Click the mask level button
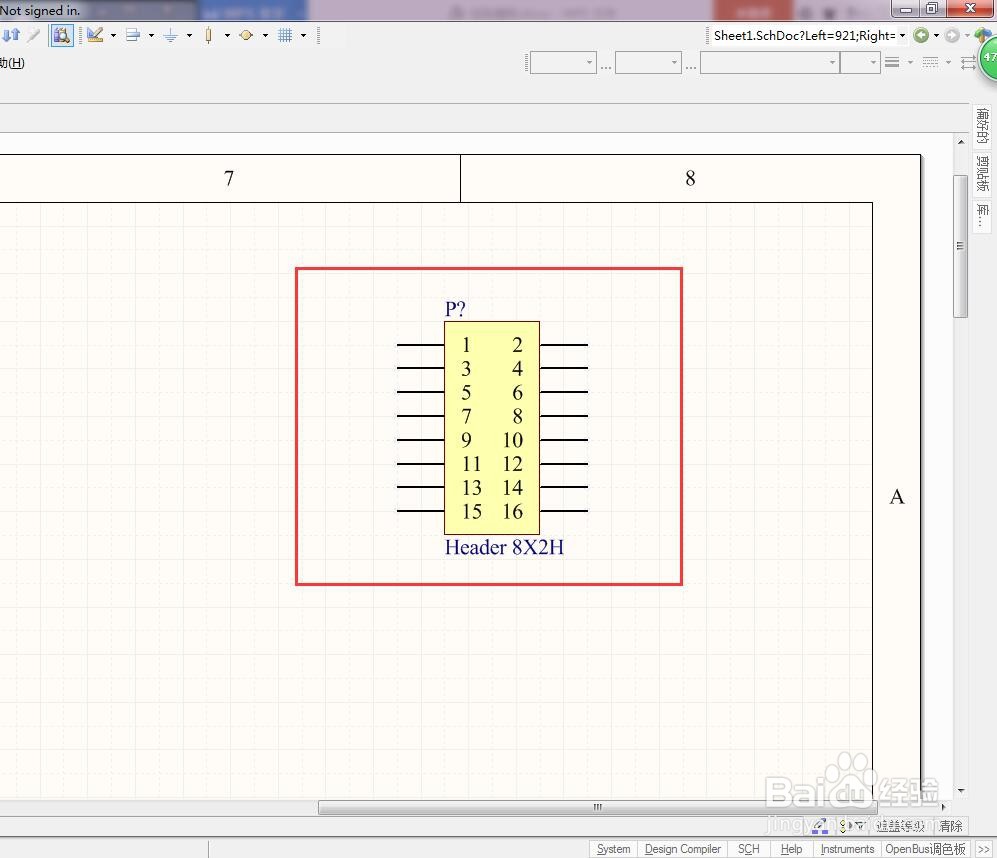The height and width of the screenshot is (858, 997). (900, 826)
